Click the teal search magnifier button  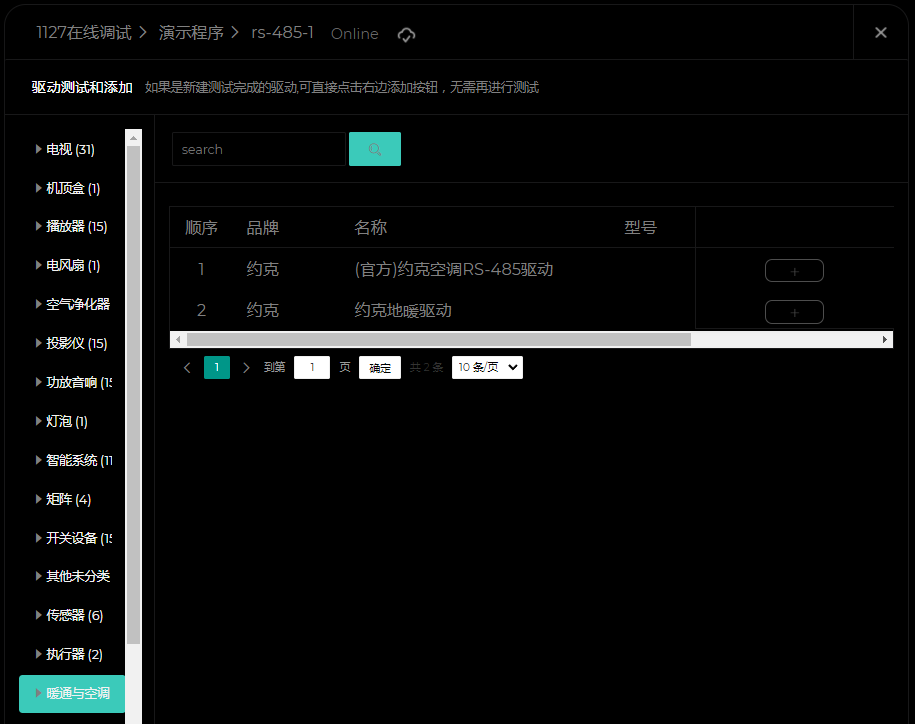pyautogui.click(x=375, y=149)
